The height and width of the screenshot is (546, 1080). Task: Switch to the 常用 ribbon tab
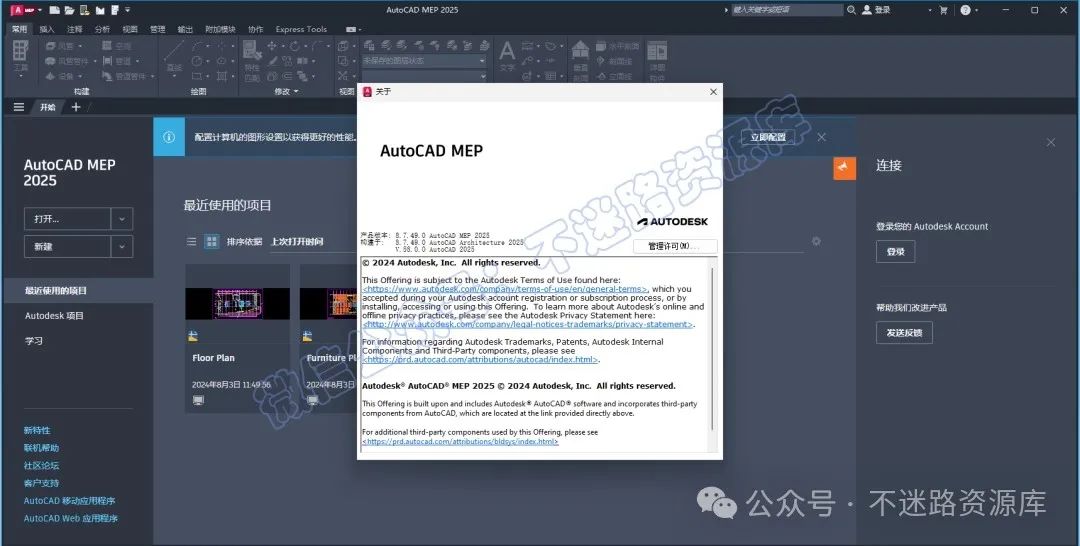(19, 29)
